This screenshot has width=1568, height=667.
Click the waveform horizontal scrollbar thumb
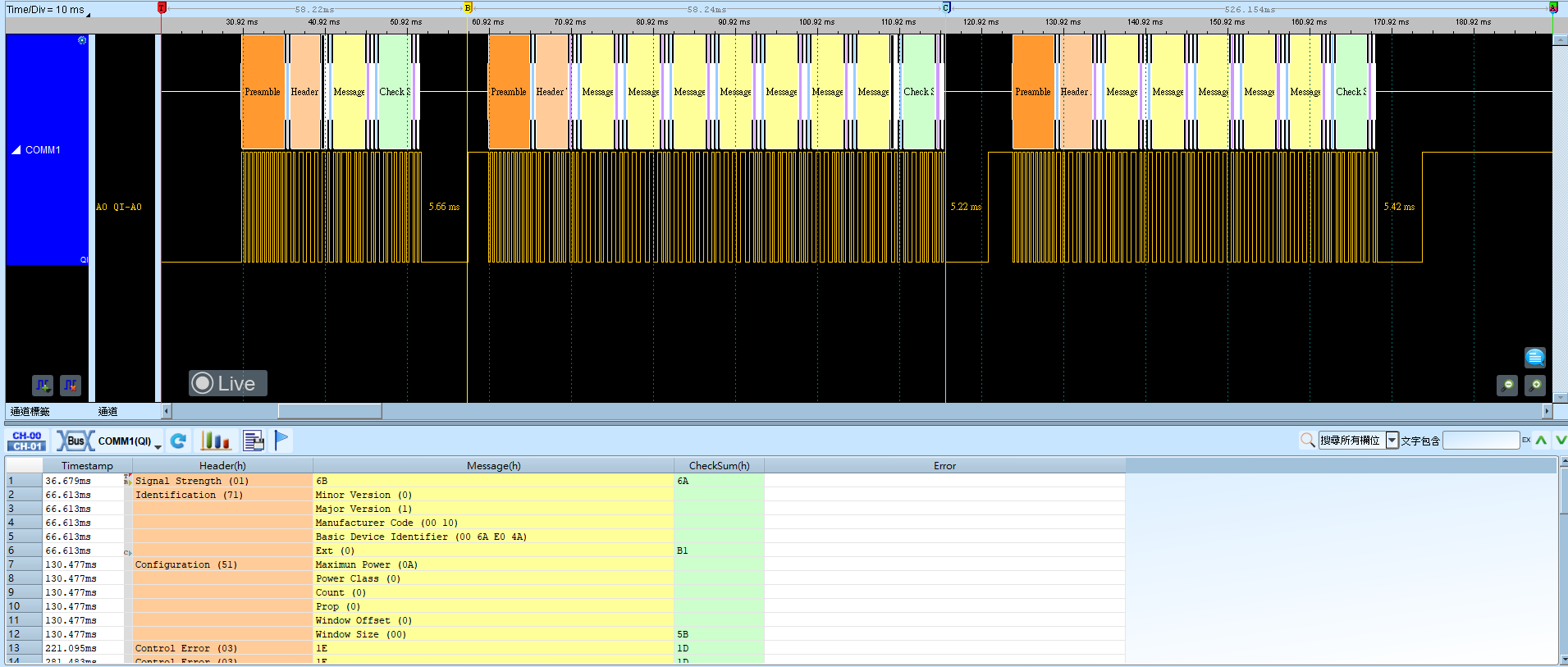point(330,411)
